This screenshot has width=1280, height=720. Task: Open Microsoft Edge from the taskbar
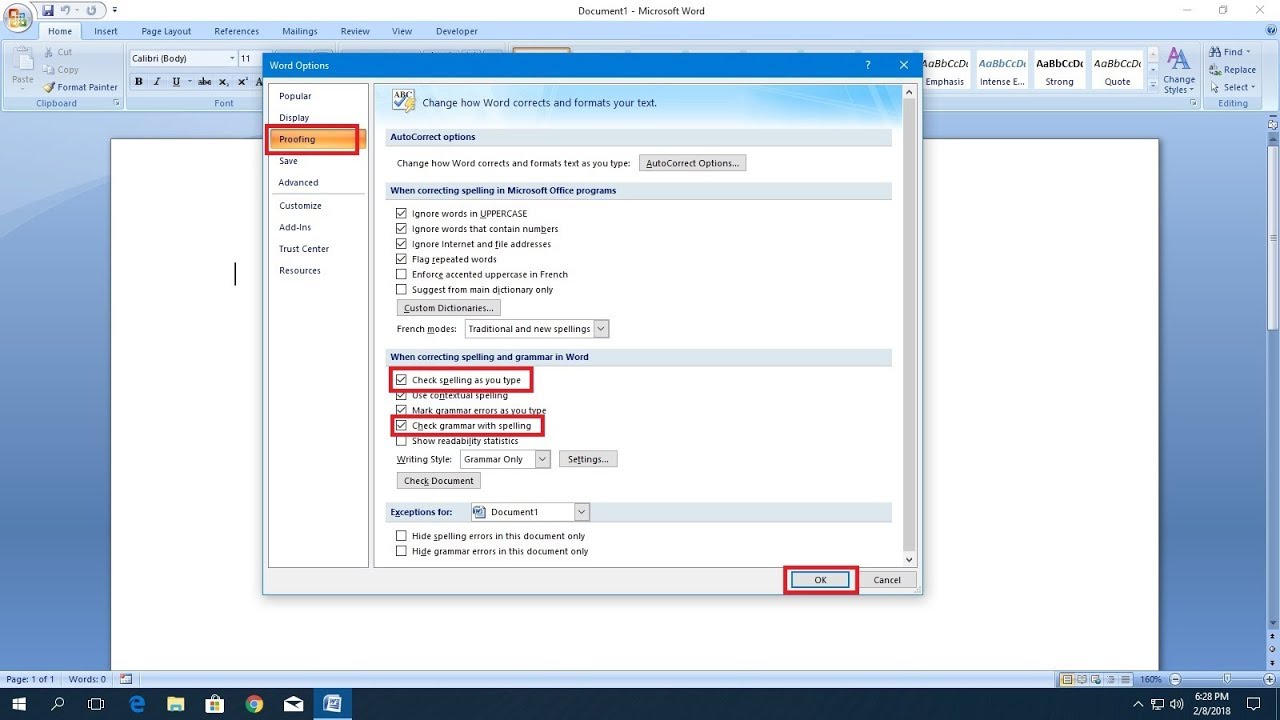pyautogui.click(x=138, y=704)
